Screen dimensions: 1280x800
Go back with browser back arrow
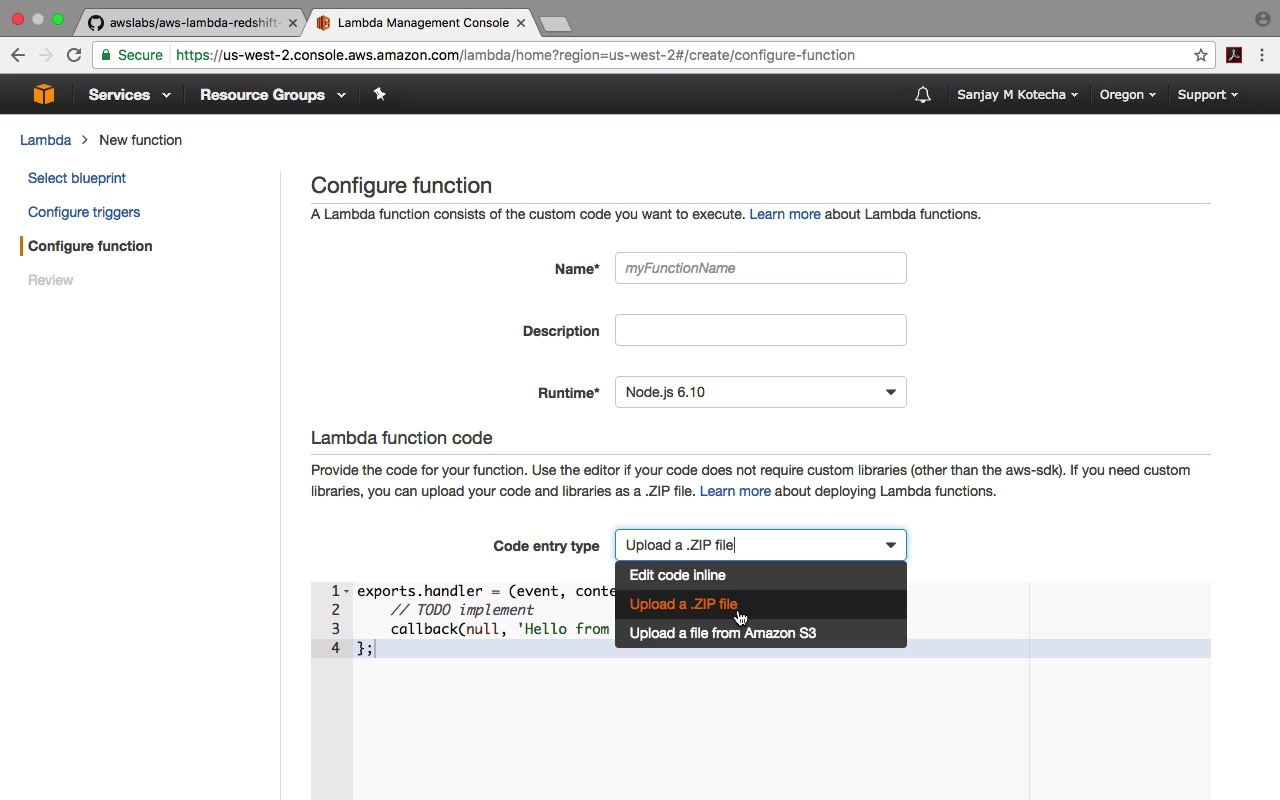click(18, 55)
